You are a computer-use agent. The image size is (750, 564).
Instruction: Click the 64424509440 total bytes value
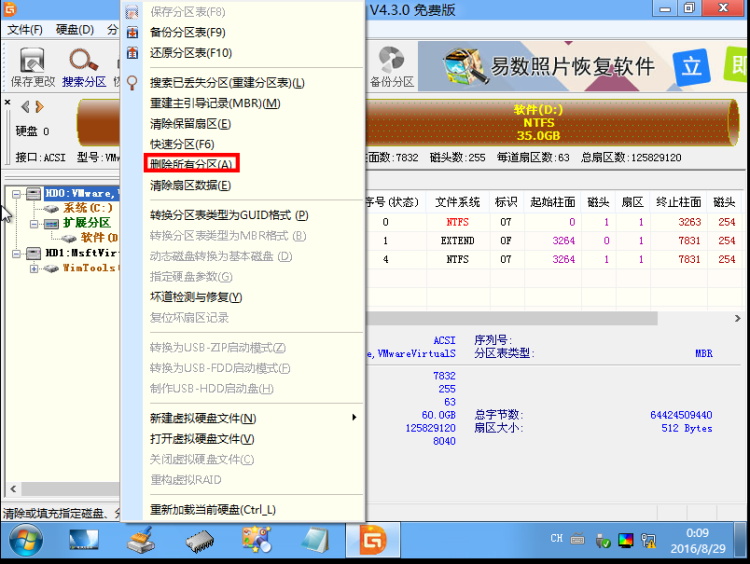click(681, 415)
